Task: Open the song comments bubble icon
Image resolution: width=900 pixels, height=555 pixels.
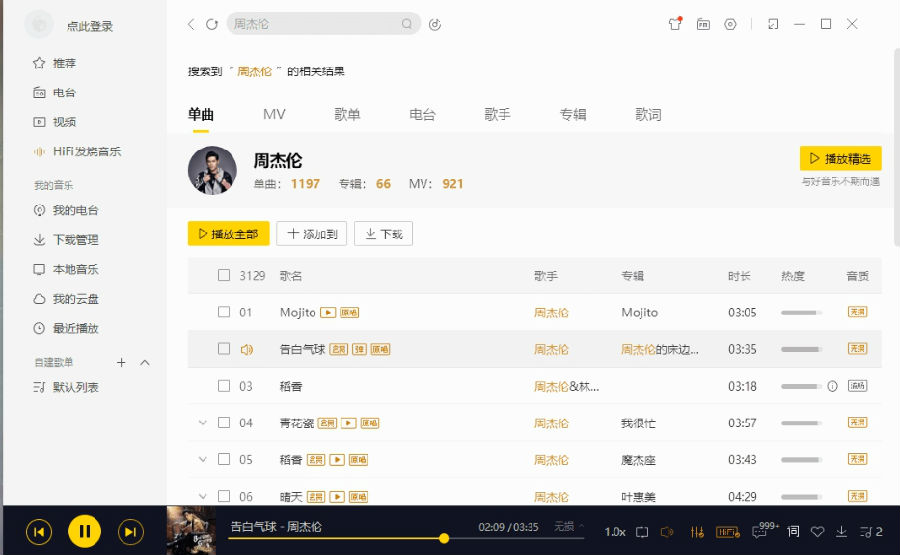Action: coord(760,532)
